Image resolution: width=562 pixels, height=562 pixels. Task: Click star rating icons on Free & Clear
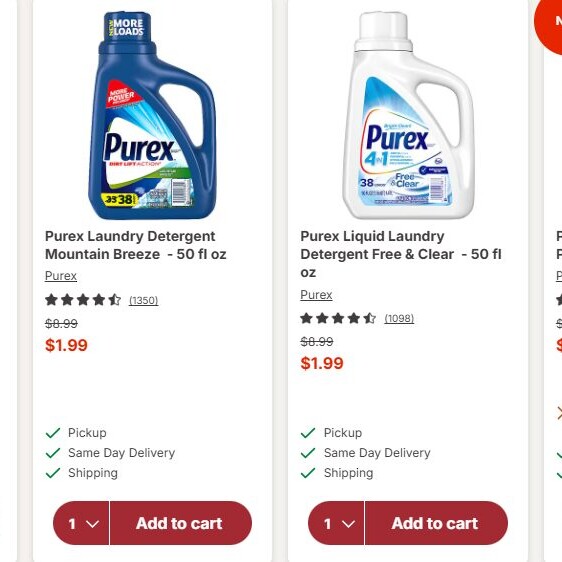click(338, 318)
